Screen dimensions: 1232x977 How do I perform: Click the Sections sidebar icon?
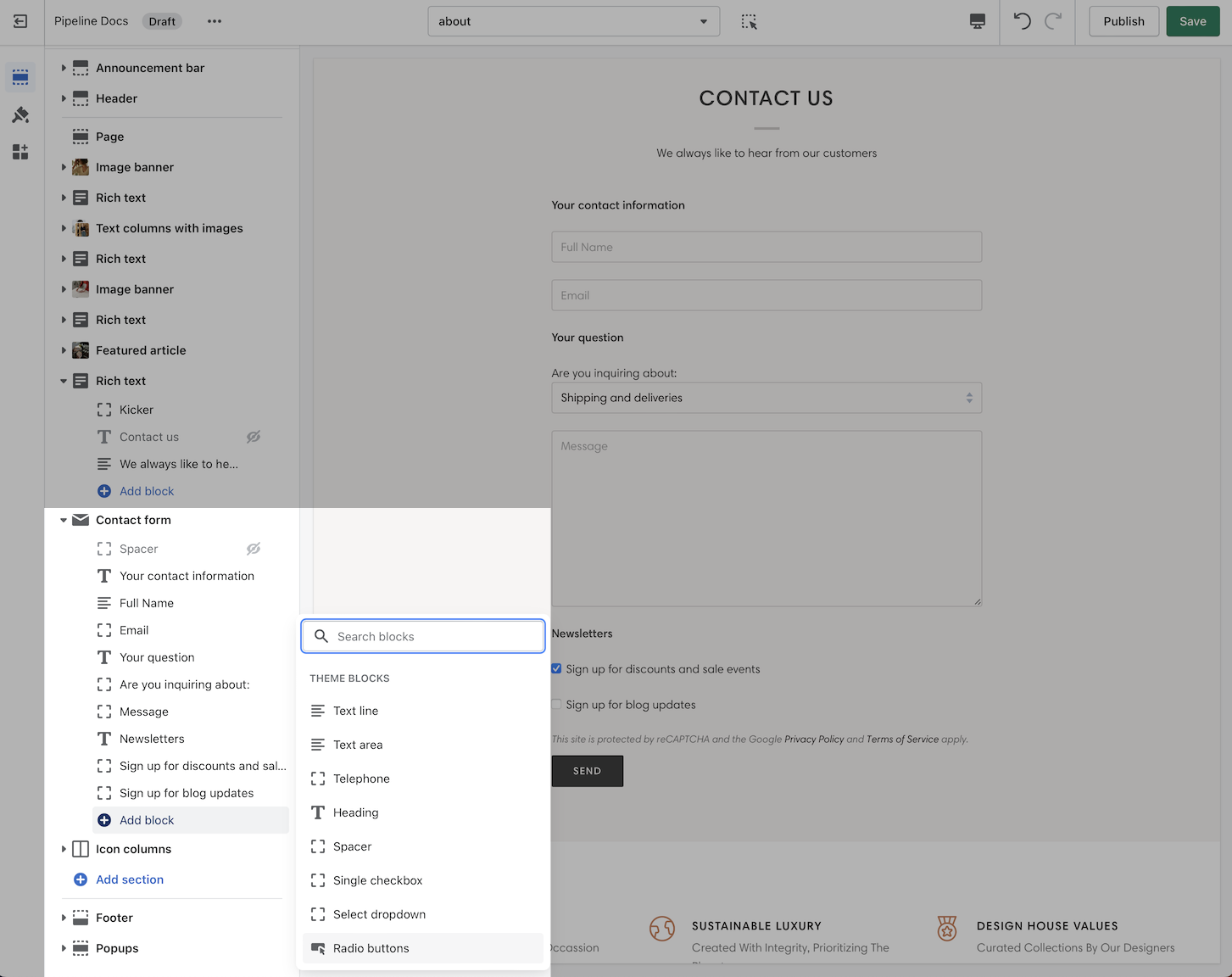click(x=20, y=77)
